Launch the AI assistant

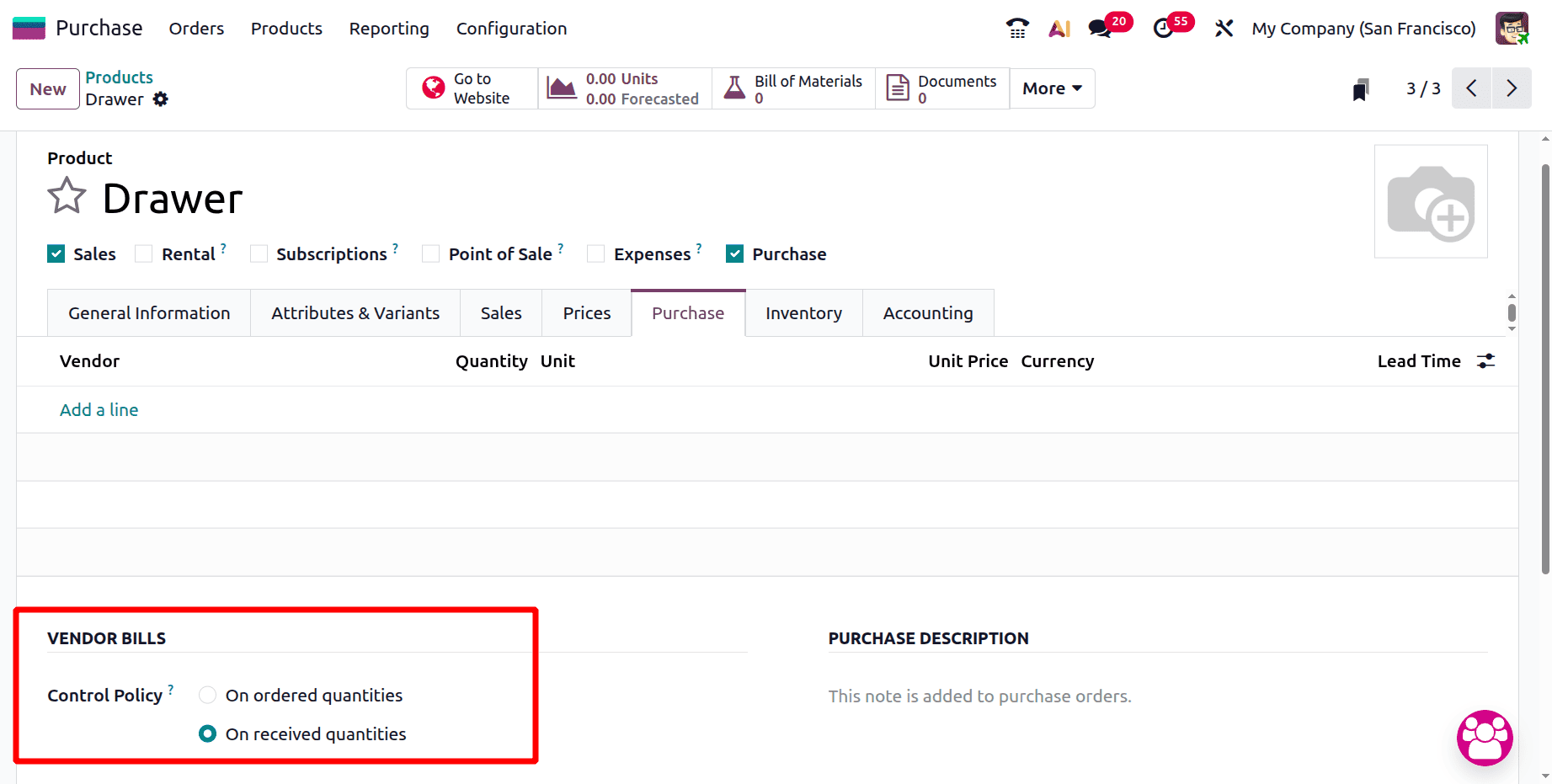(1059, 28)
